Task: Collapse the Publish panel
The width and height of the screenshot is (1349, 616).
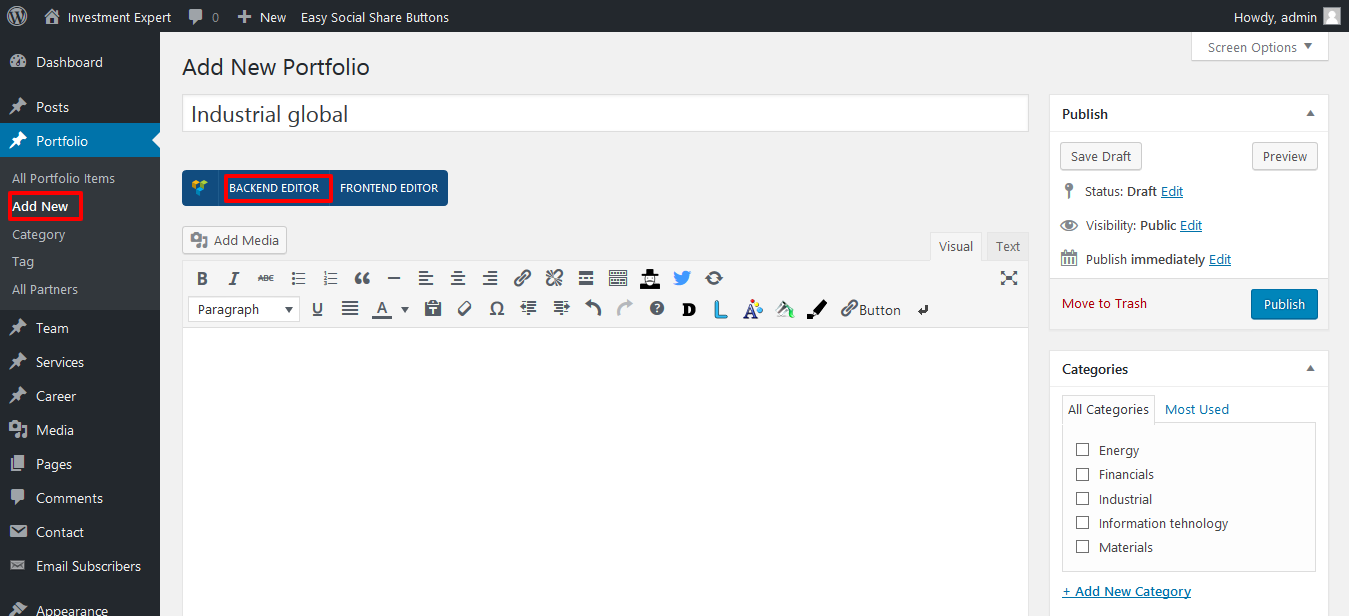Action: (1310, 114)
